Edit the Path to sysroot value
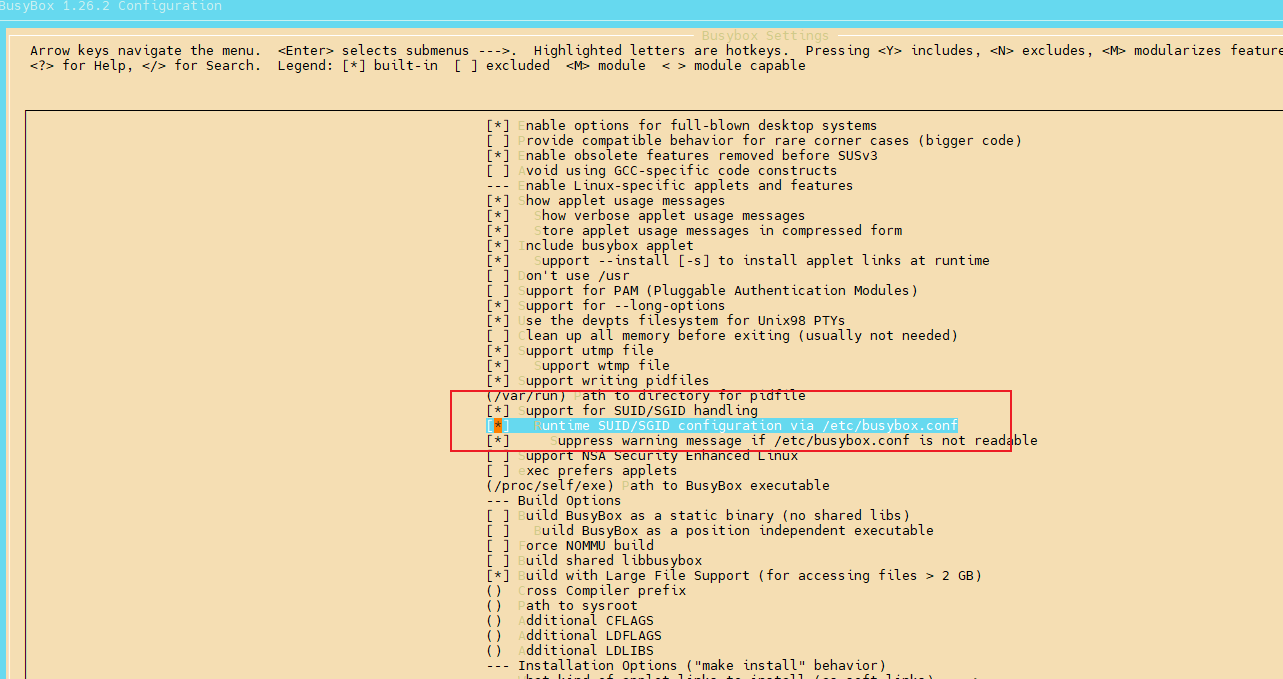 pos(561,605)
